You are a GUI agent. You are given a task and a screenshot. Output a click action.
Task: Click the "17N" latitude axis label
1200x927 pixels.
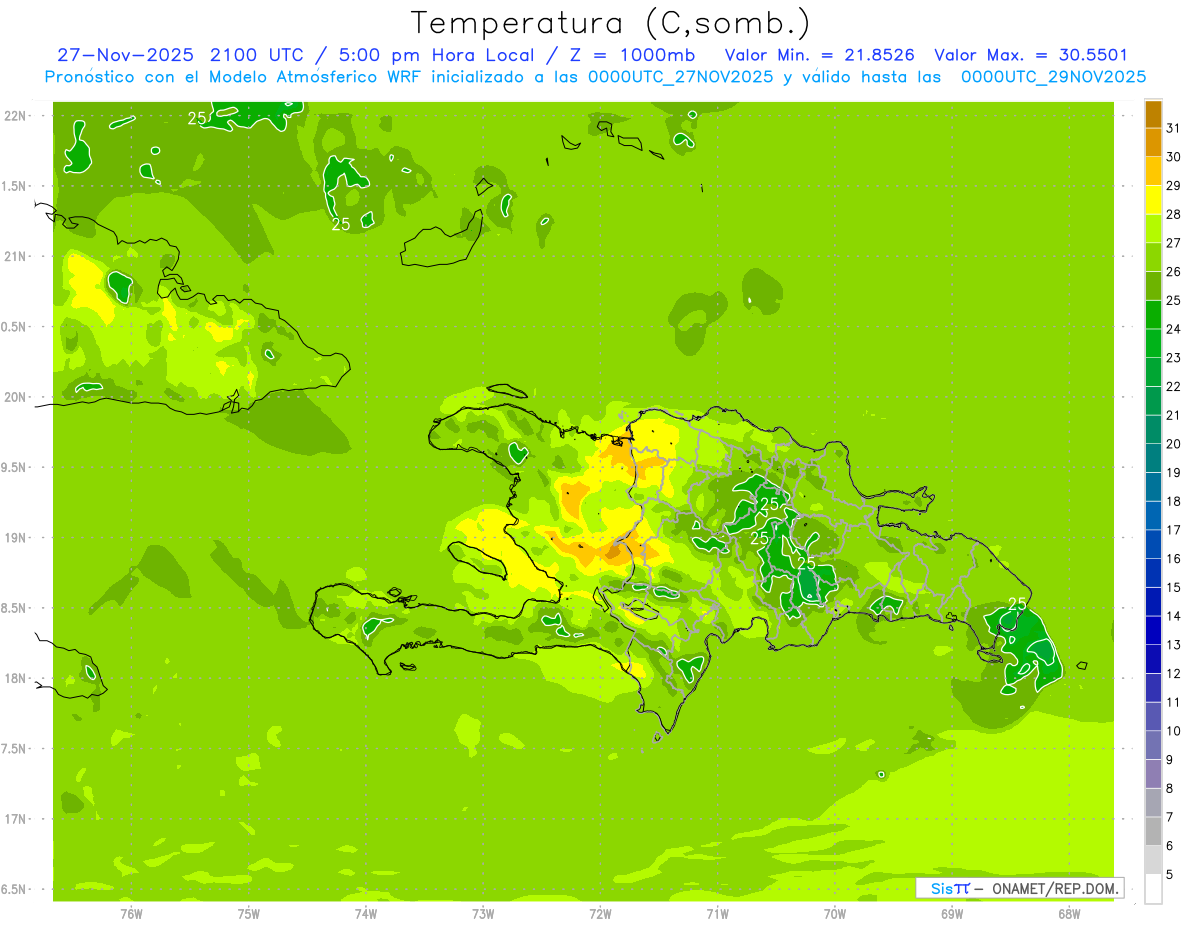(16, 819)
